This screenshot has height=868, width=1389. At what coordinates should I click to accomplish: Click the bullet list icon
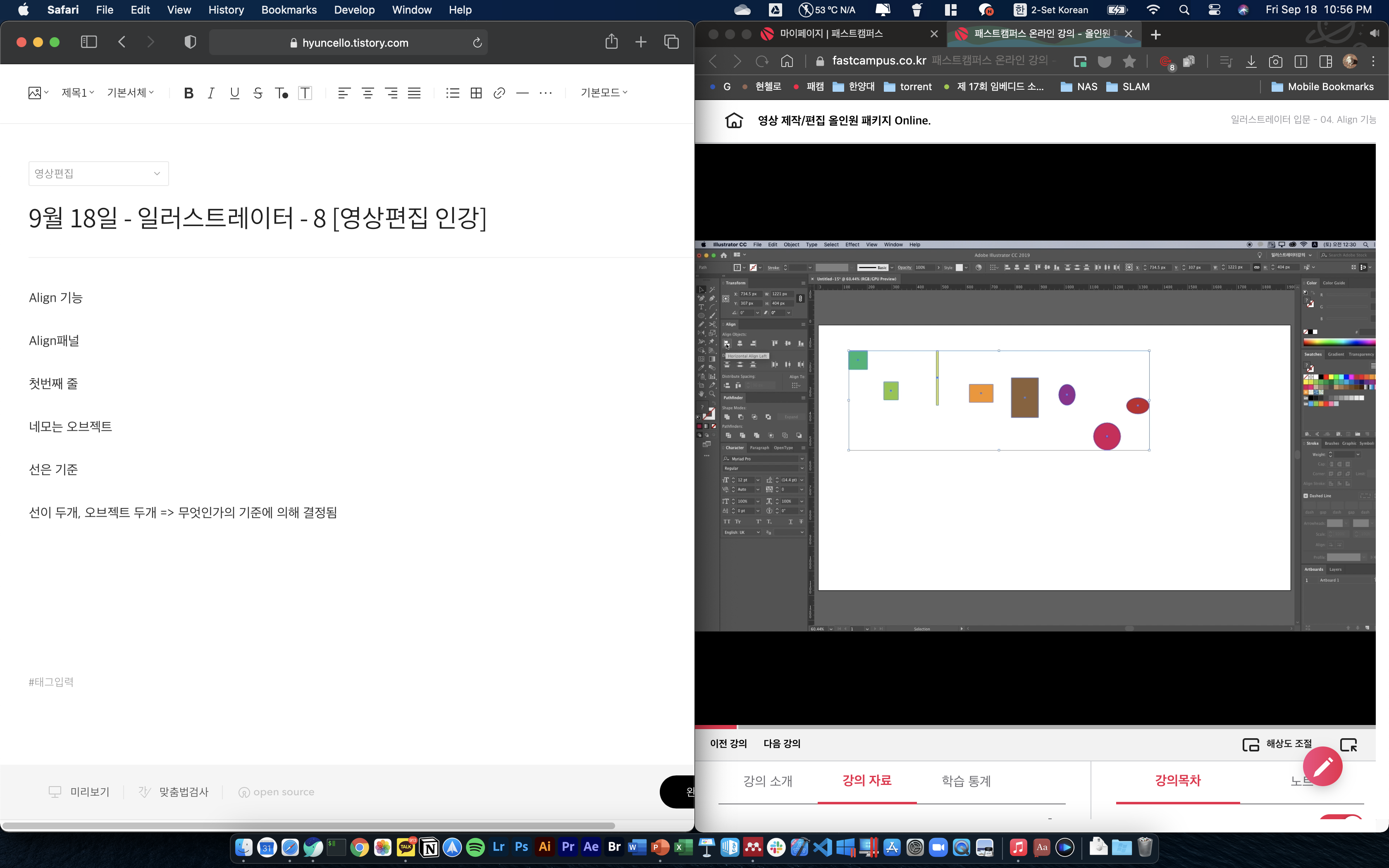point(452,93)
